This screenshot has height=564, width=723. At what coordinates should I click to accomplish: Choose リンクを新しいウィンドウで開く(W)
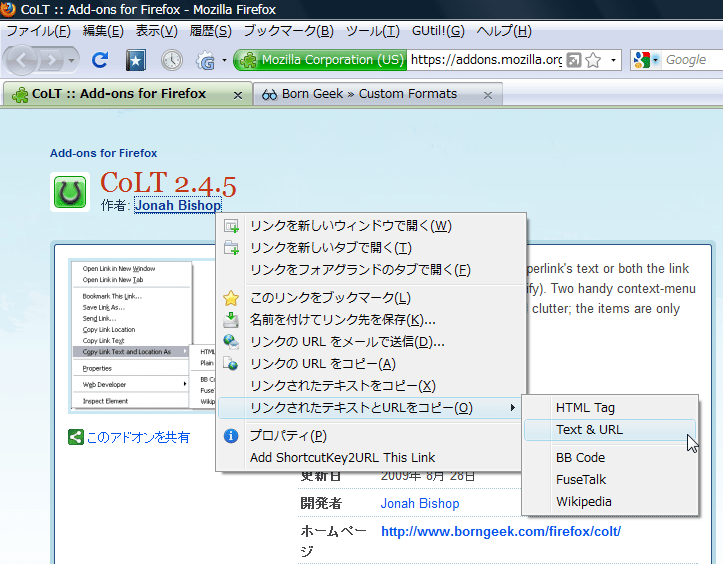tap(371, 226)
